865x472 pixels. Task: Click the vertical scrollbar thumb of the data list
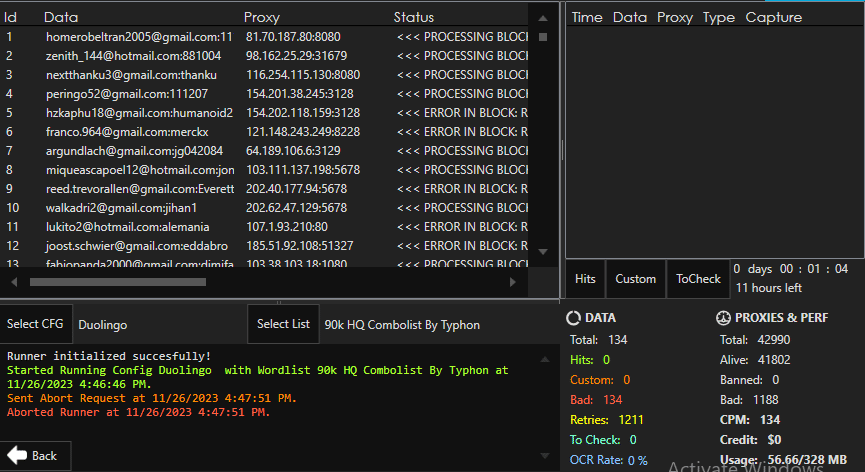pyautogui.click(x=543, y=37)
